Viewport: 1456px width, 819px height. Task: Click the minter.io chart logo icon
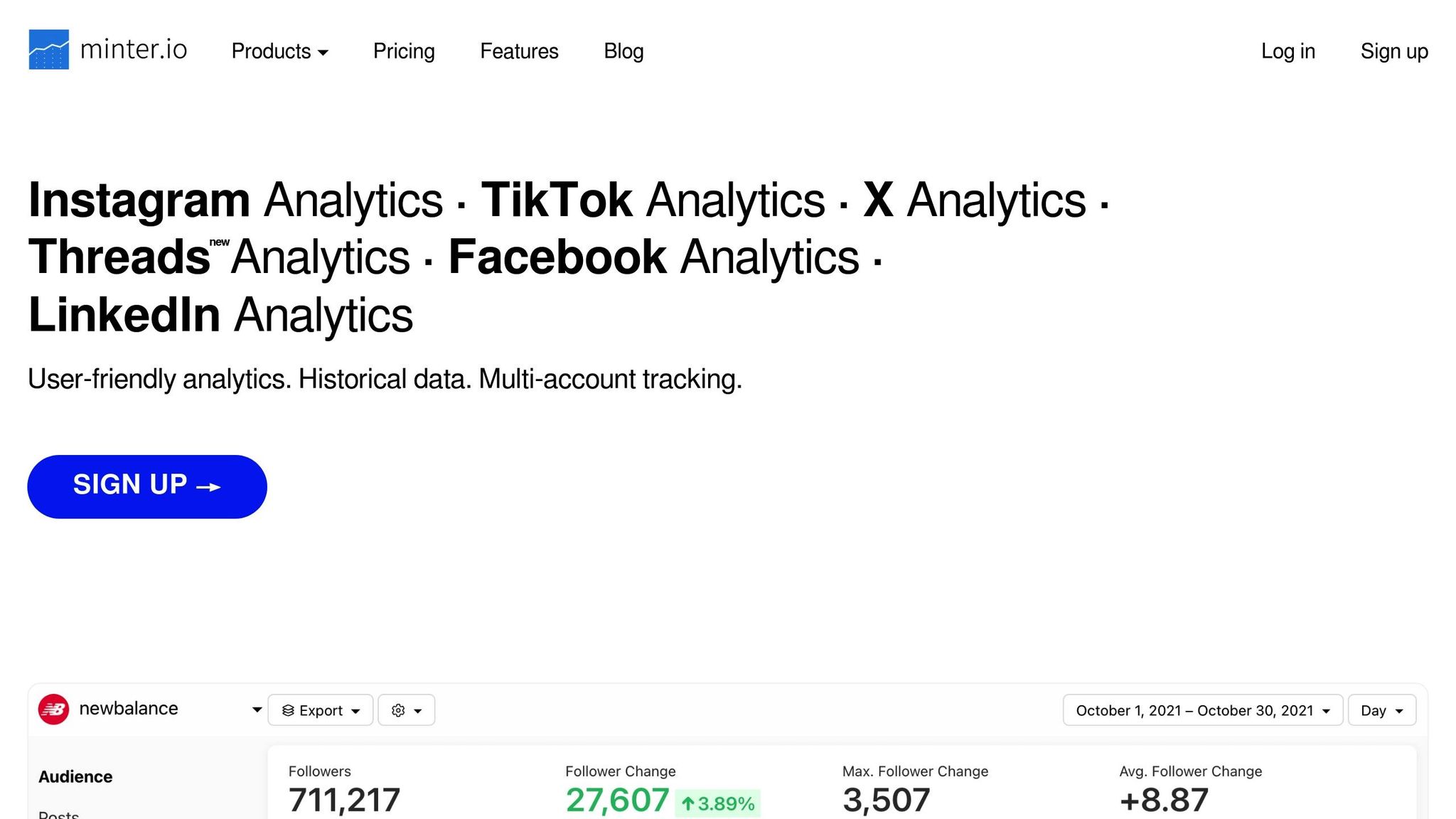(48, 50)
